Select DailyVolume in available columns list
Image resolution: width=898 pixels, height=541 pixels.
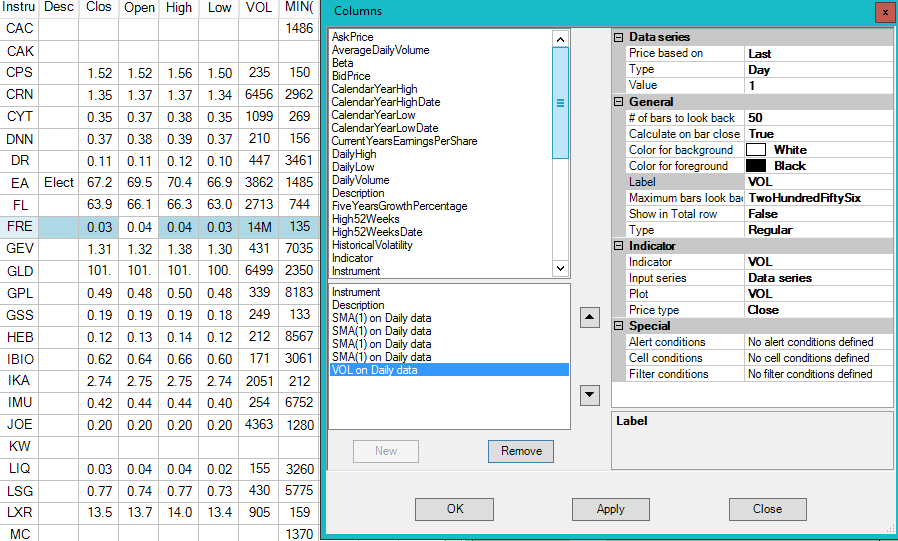click(360, 180)
